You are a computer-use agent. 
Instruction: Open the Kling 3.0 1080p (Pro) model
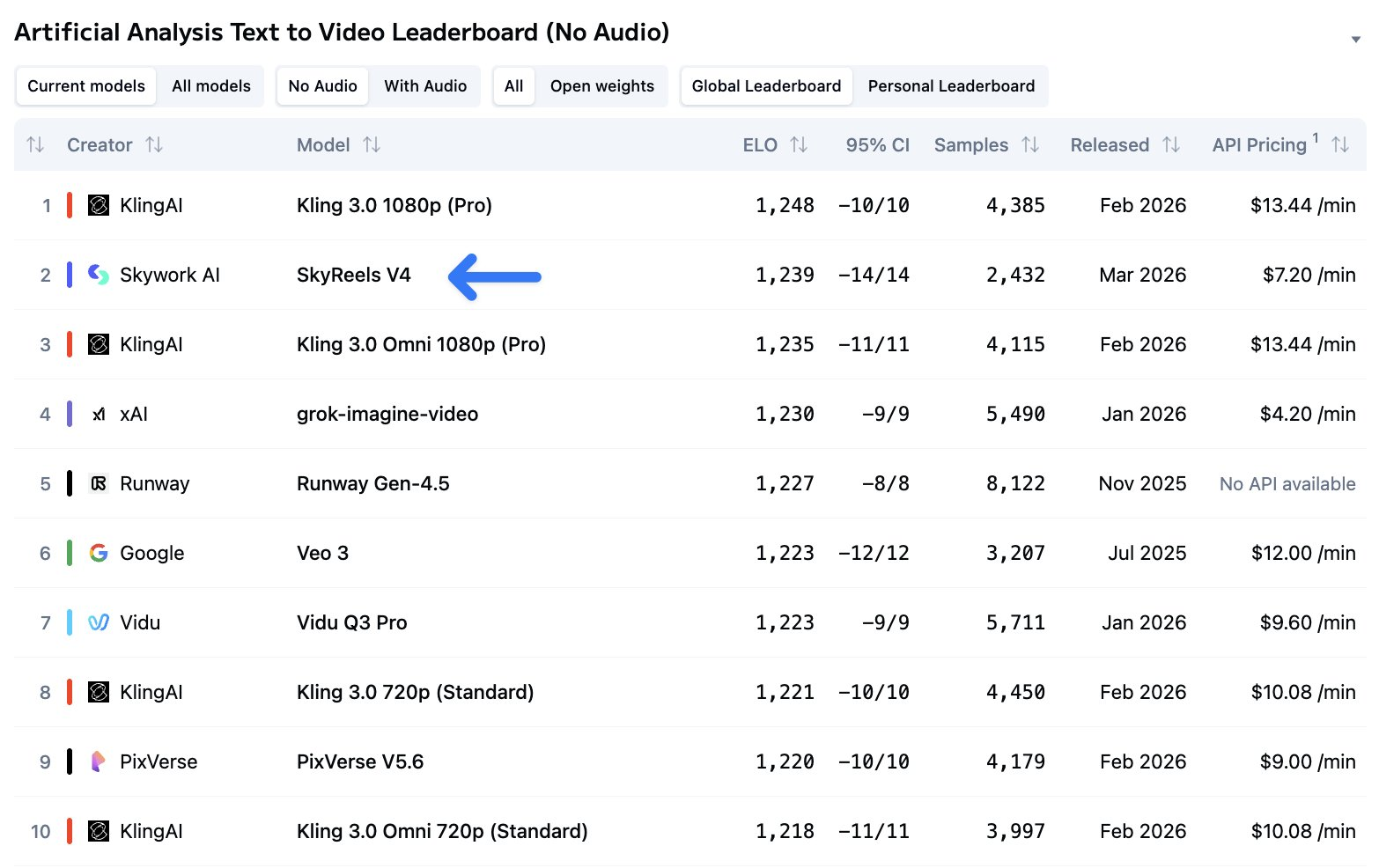point(394,205)
